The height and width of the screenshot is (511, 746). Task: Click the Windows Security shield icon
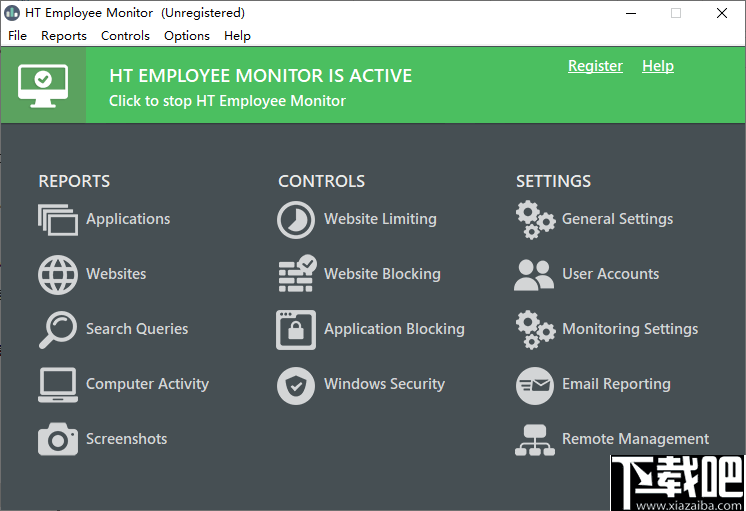[296, 385]
